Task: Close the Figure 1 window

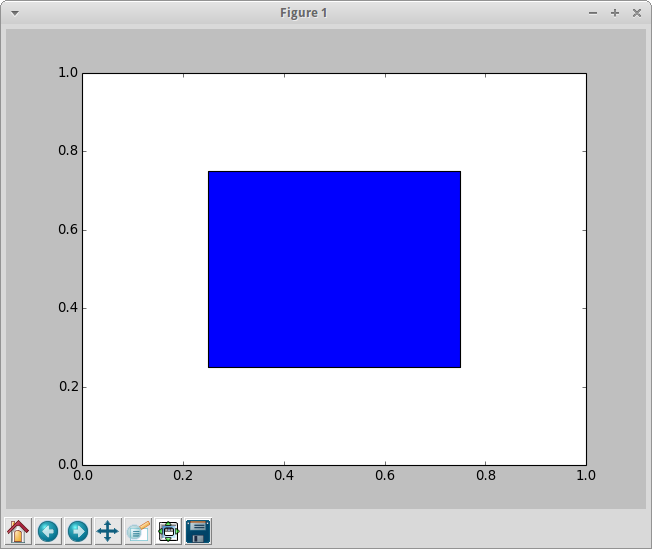Action: coord(637,13)
